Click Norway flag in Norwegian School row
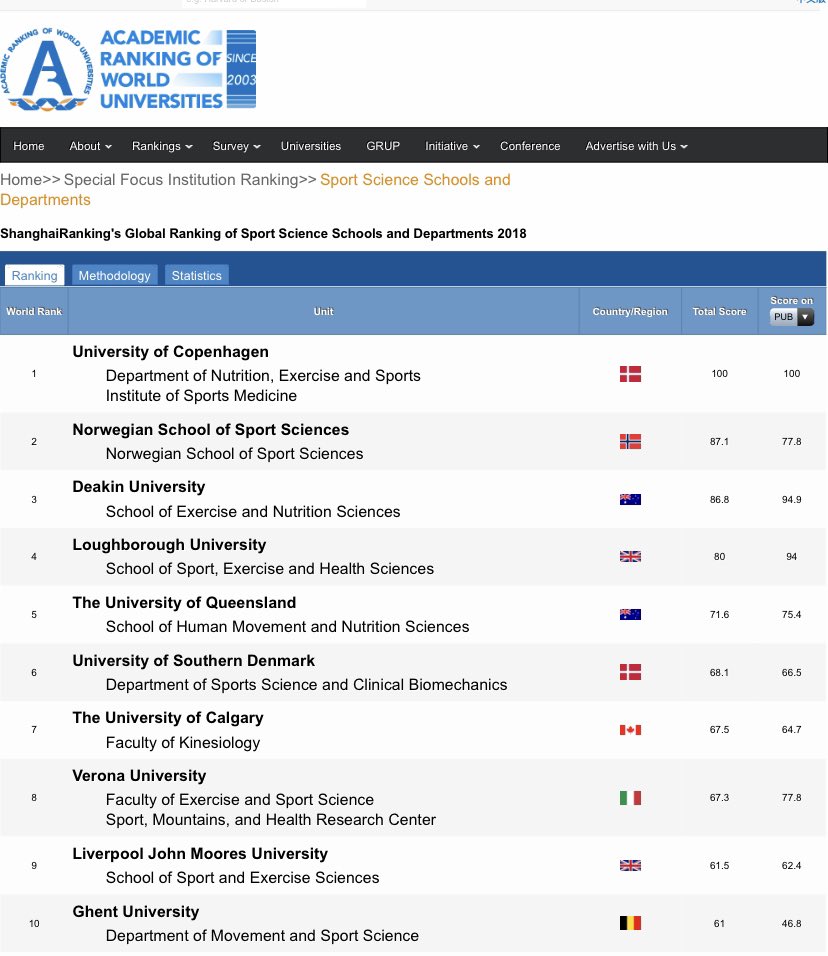The image size is (828, 956). click(630, 441)
